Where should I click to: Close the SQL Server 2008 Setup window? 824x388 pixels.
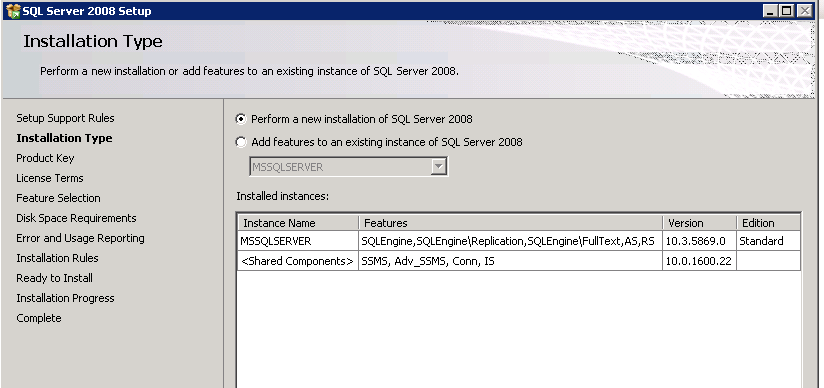(805, 11)
